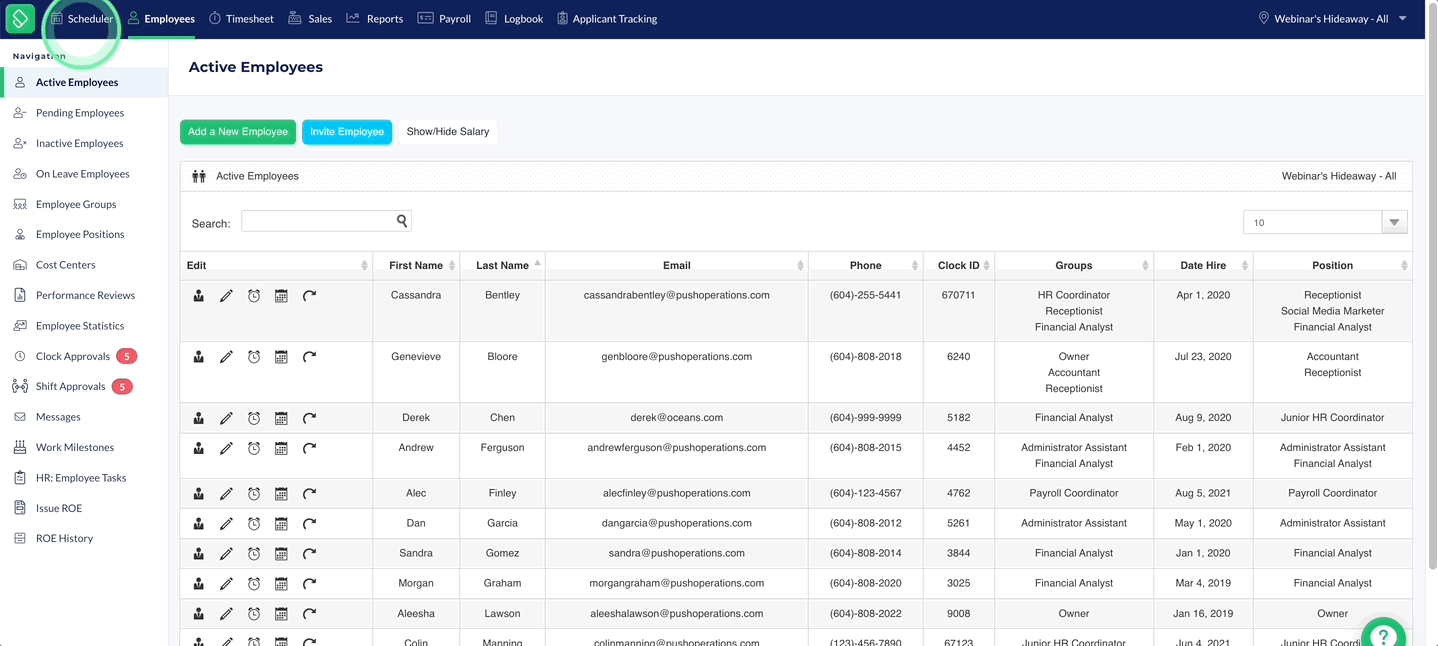Viewport: 1438px width, 646px height.
Task: Click the Active Employees sidebar item
Action: [84, 82]
